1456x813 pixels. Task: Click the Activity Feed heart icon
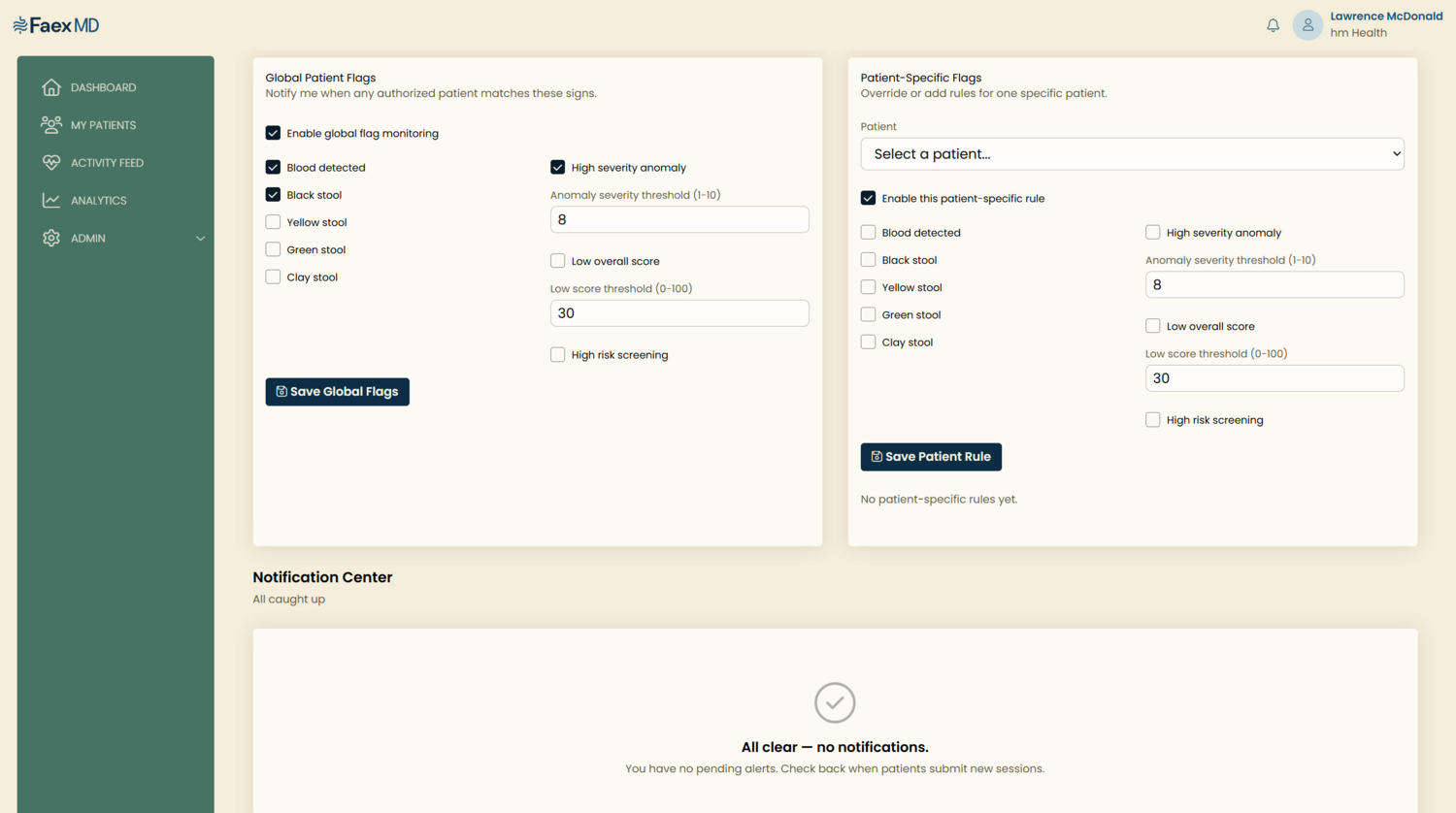pos(51,162)
